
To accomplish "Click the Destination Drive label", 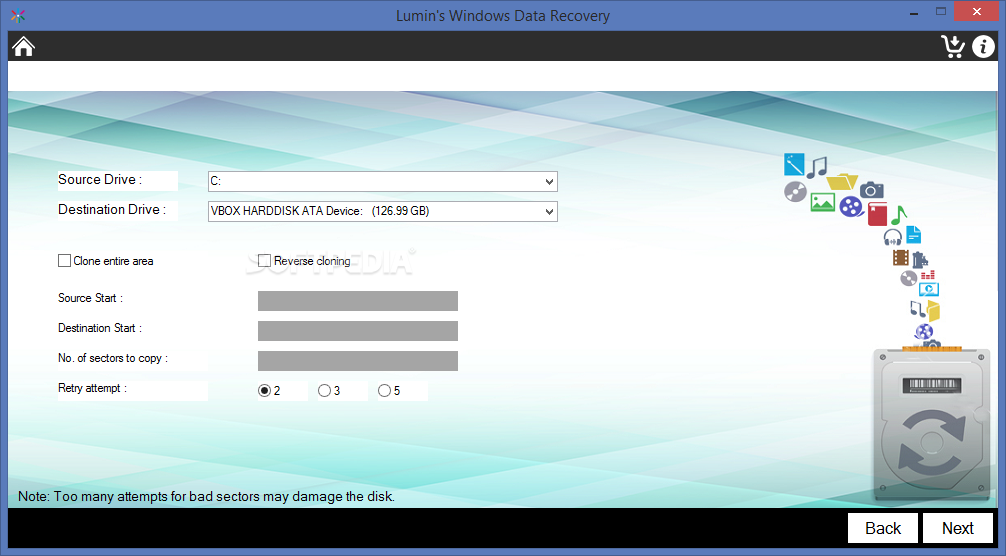I will point(112,210).
